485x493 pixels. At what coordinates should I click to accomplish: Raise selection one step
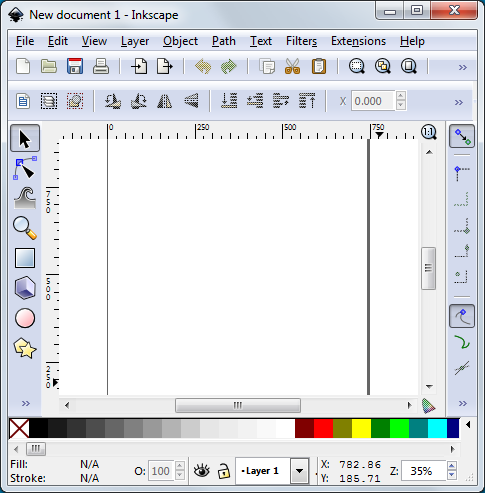pyautogui.click(x=281, y=101)
